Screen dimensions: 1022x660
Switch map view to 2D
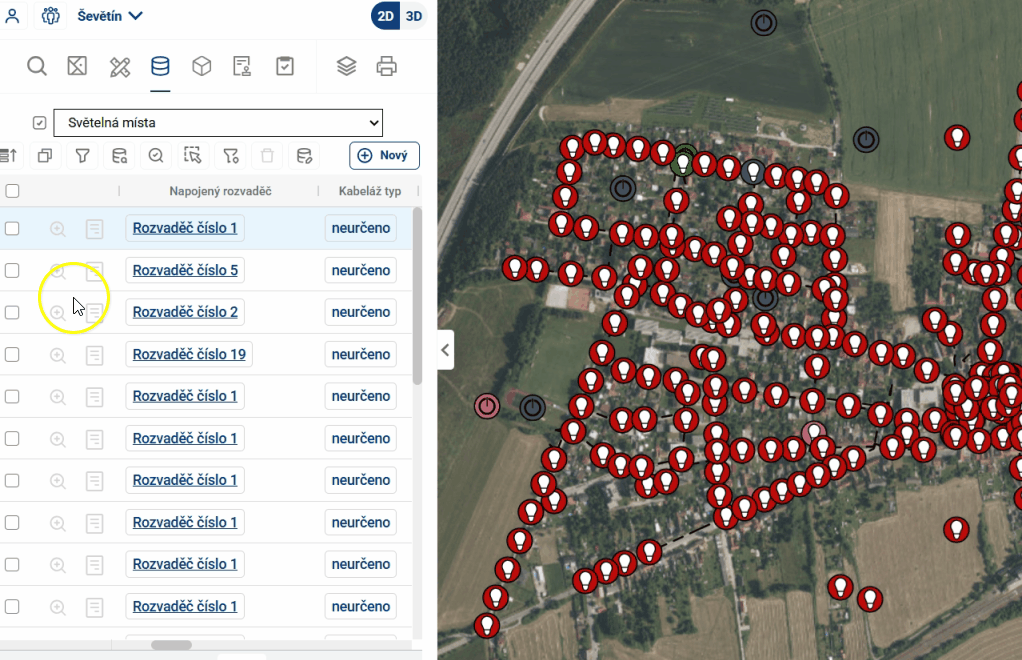386,16
